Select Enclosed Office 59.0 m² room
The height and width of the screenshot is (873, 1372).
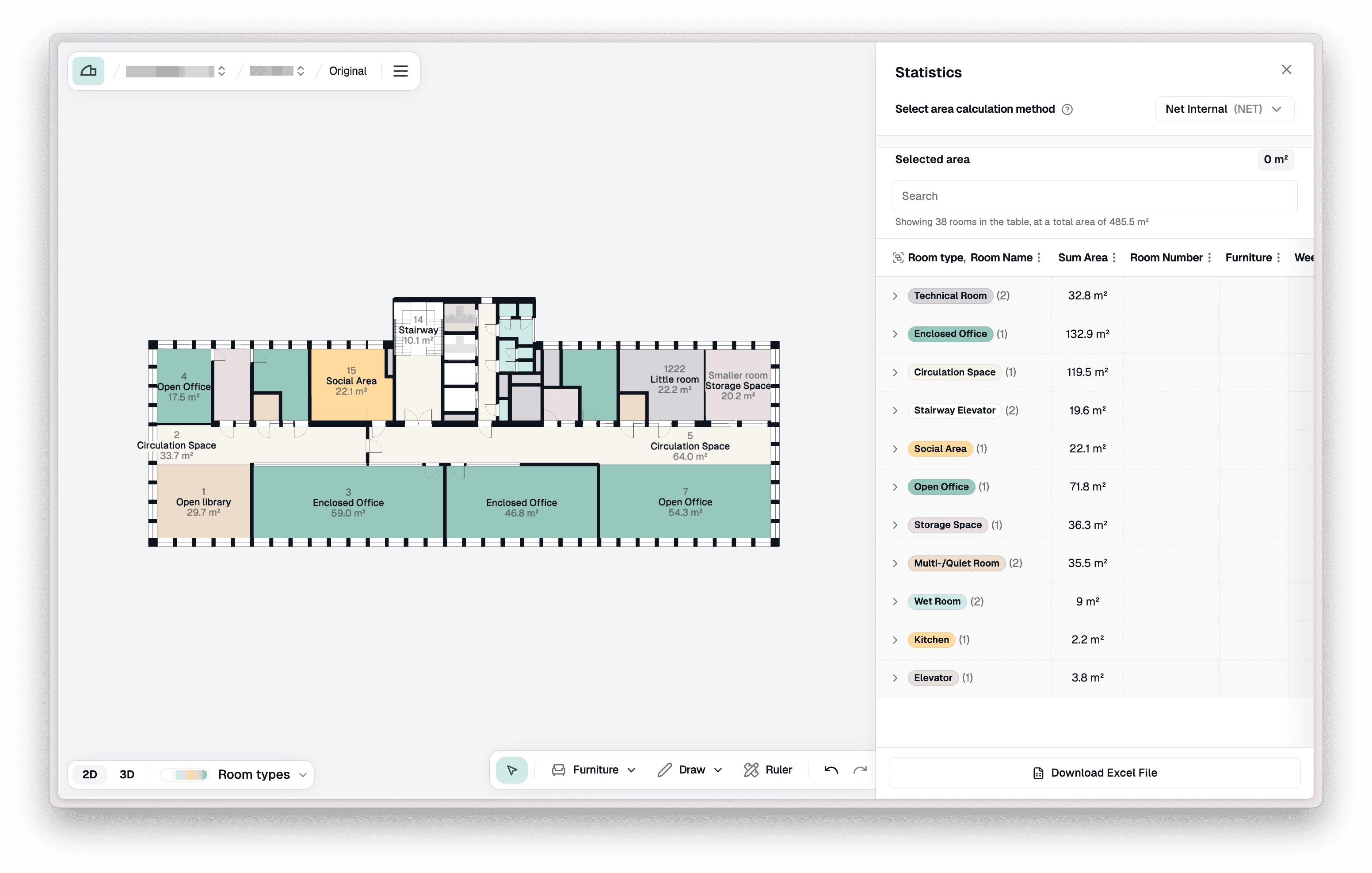tap(348, 502)
